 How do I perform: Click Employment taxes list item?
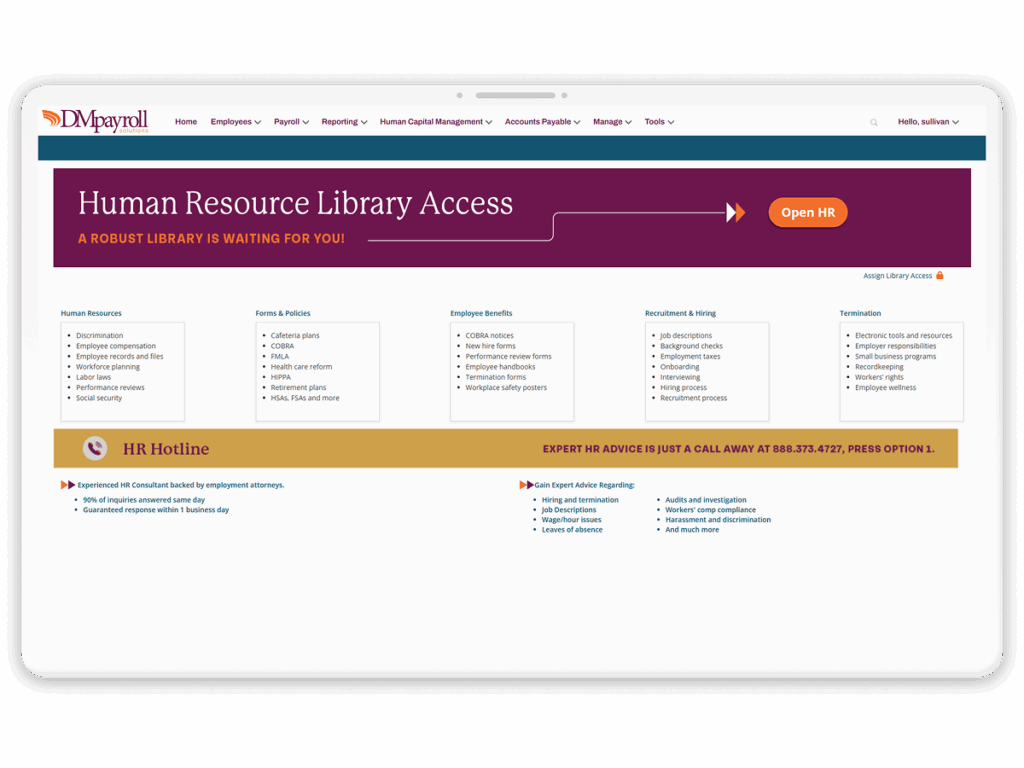tap(690, 357)
